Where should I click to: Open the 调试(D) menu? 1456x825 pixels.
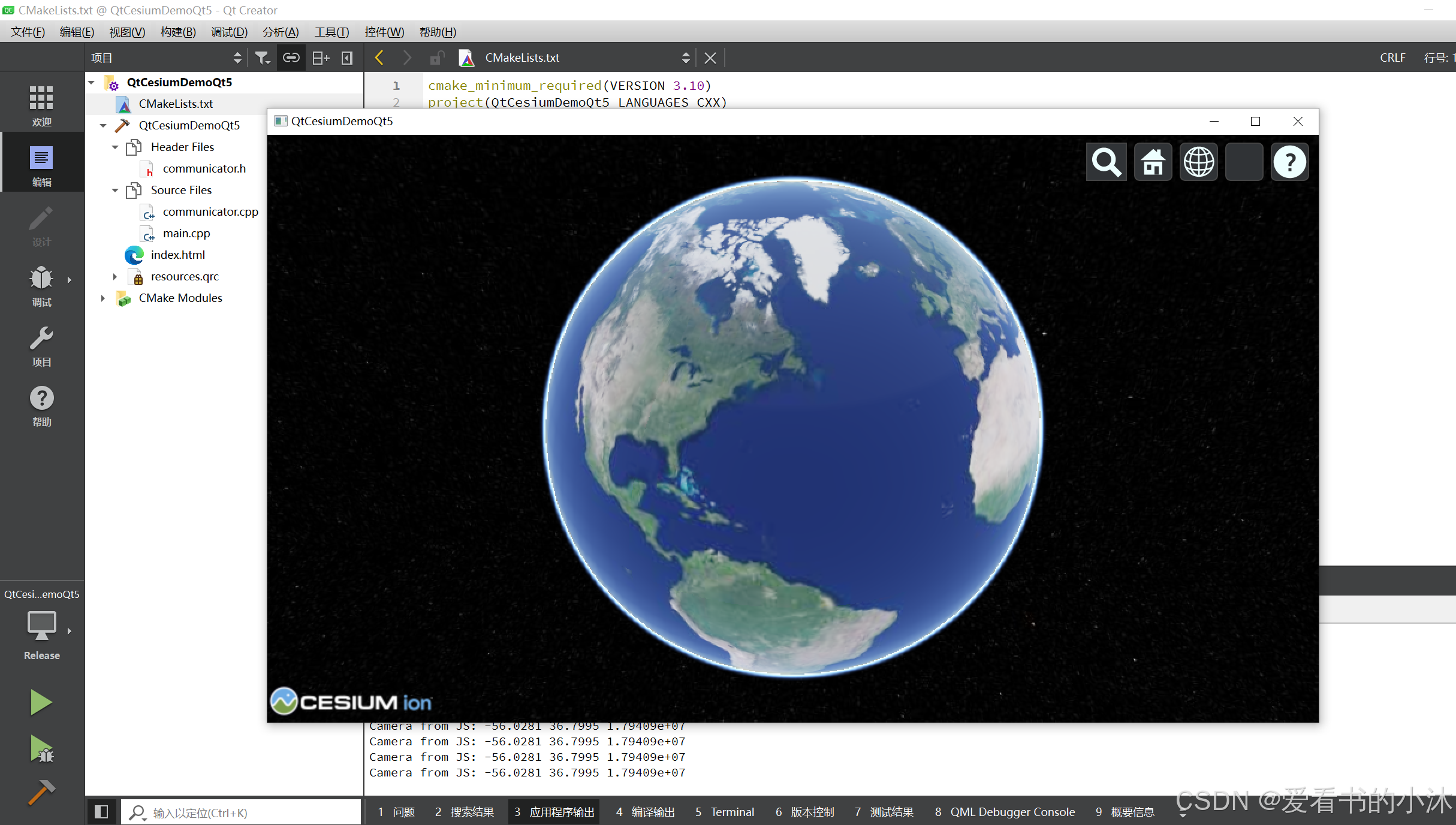[229, 32]
